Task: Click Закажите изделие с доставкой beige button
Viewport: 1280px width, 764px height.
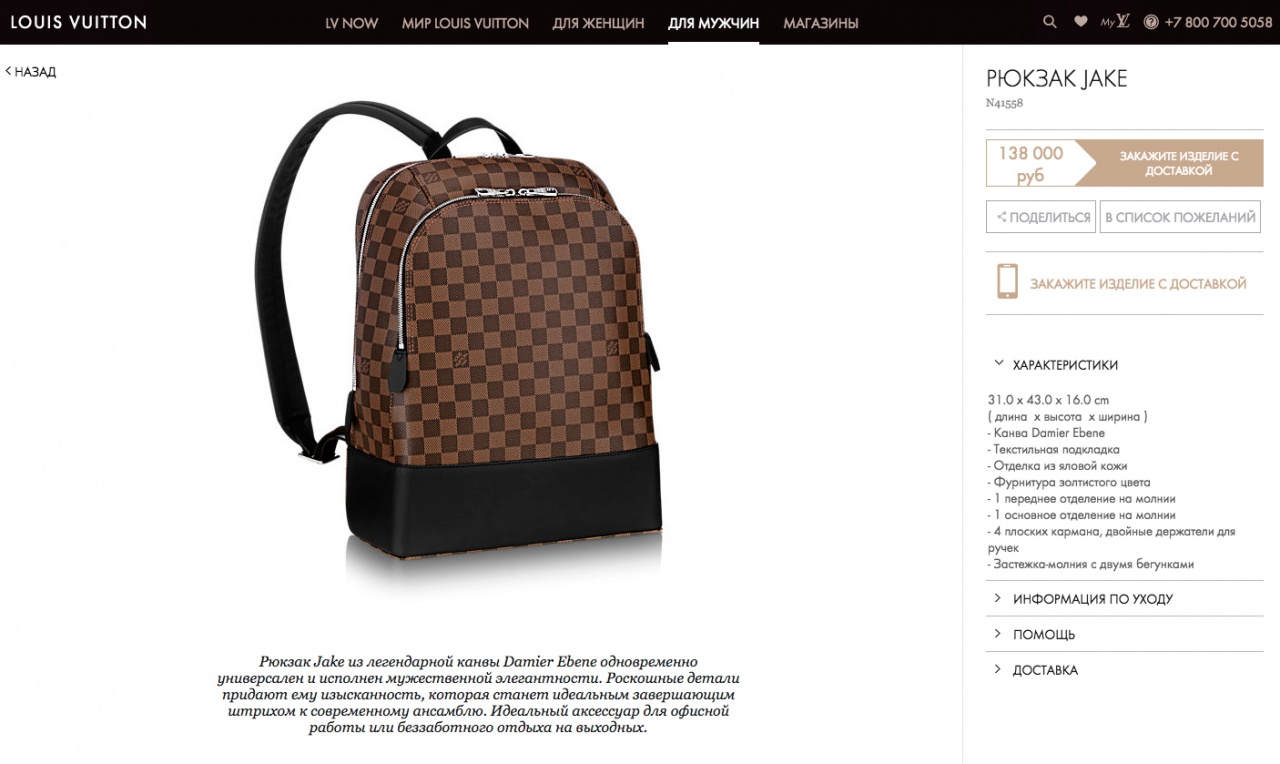Action: pyautogui.click(x=1169, y=163)
